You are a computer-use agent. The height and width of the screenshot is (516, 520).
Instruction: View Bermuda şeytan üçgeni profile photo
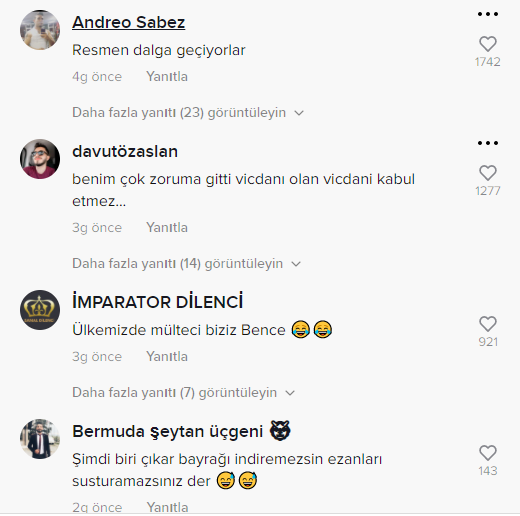[40, 439]
